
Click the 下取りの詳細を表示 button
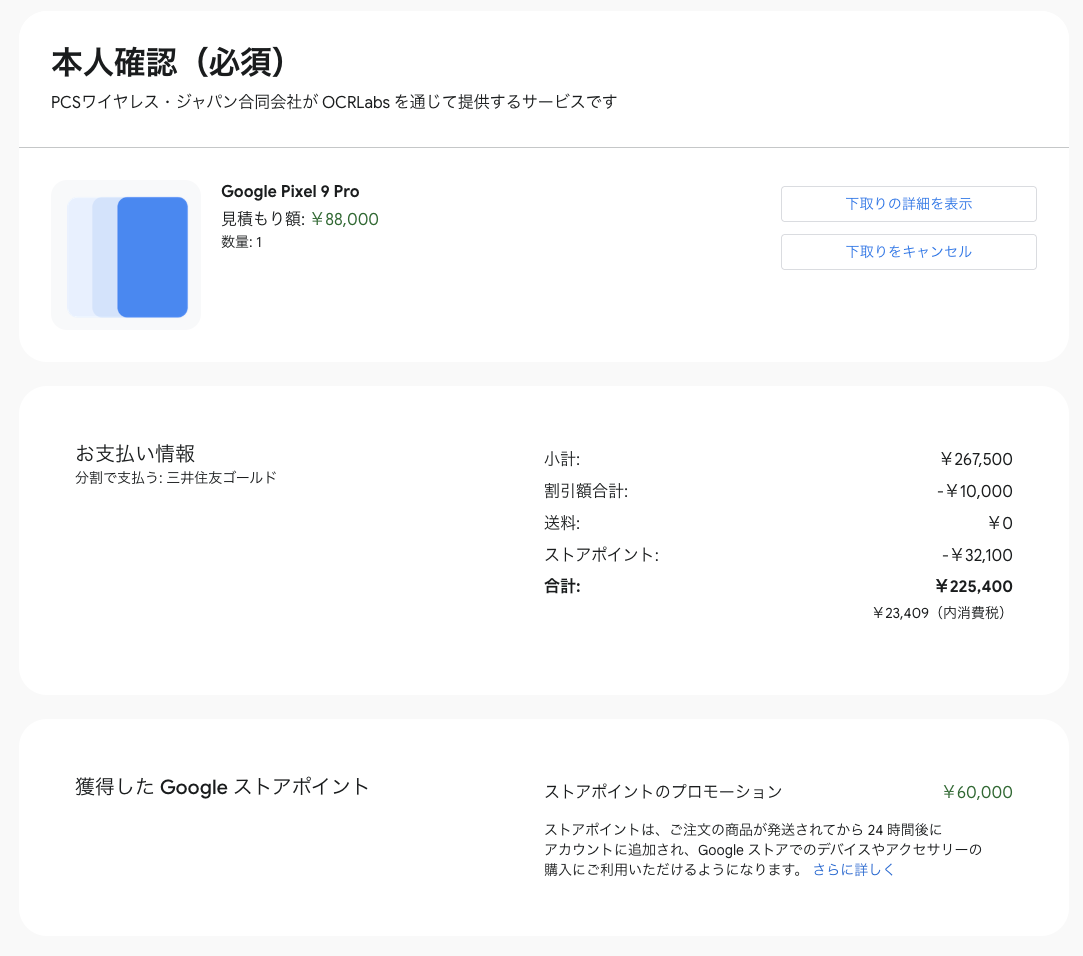[908, 204]
